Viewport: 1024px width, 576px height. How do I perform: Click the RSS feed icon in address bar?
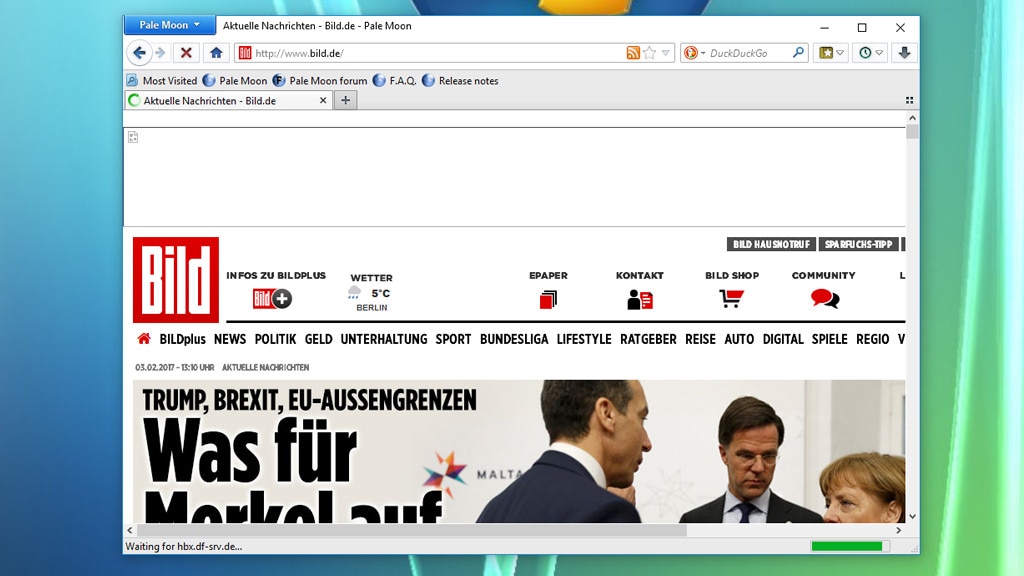(633, 53)
